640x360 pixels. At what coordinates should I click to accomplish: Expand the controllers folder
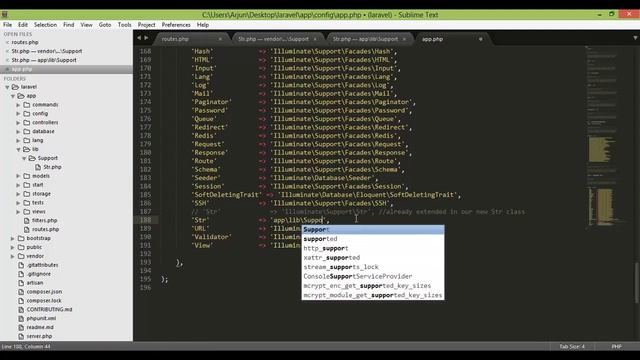18,123
